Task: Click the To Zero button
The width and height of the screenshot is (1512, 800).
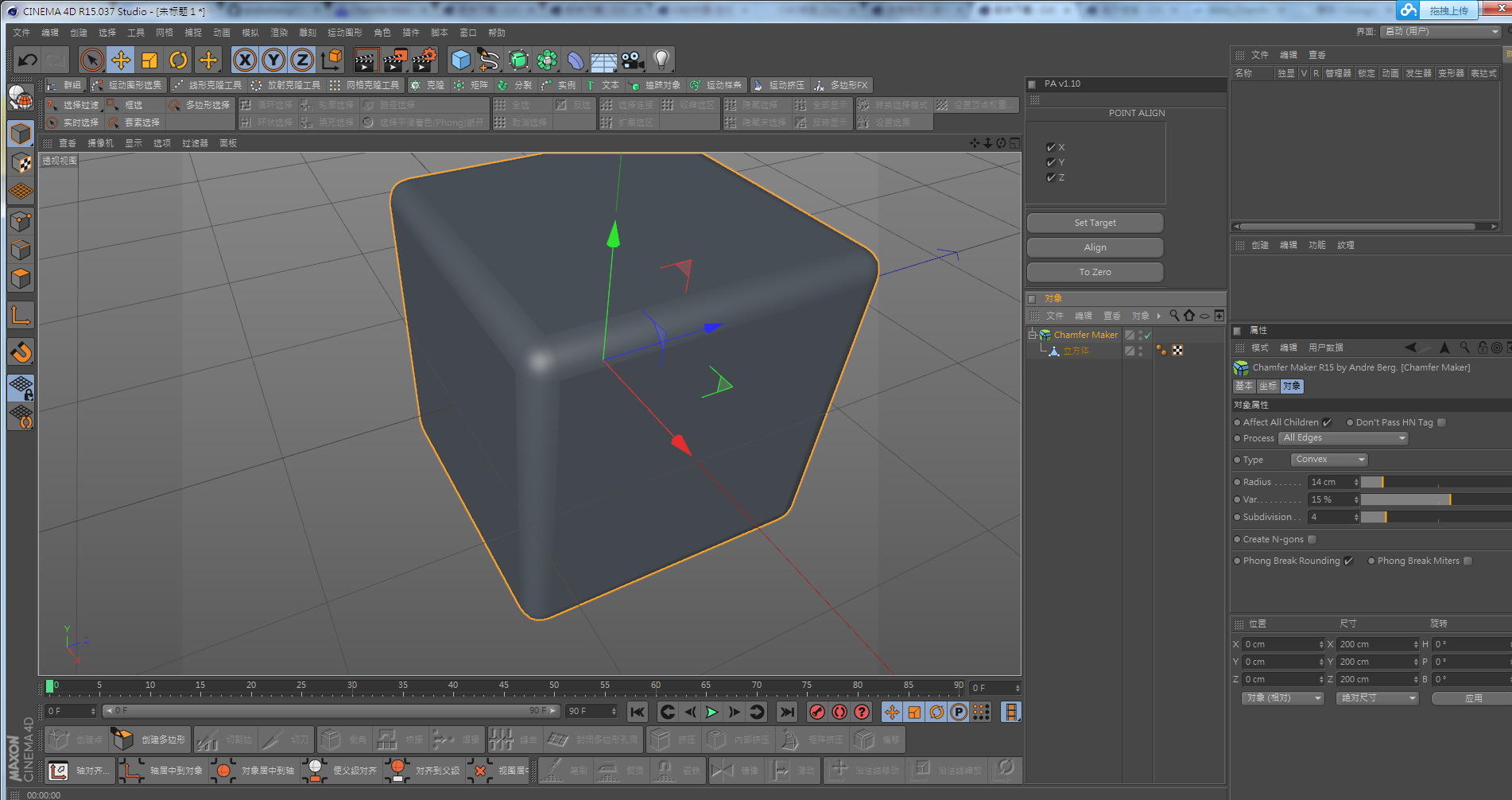Action: (x=1095, y=272)
